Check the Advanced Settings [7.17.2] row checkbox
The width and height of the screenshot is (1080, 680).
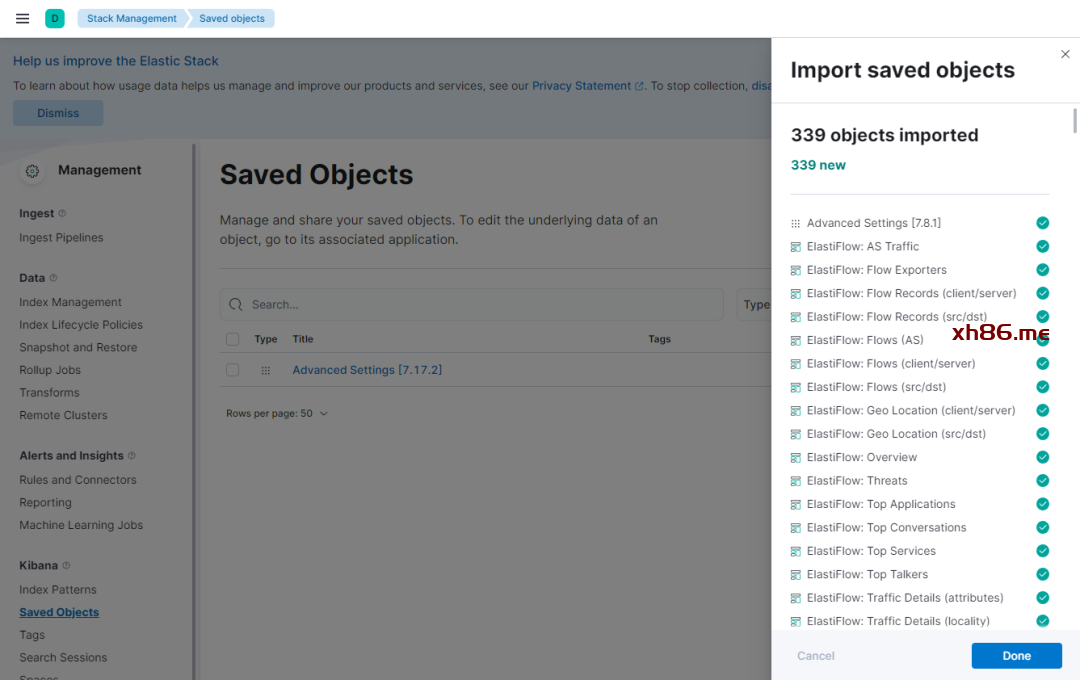pos(233,370)
